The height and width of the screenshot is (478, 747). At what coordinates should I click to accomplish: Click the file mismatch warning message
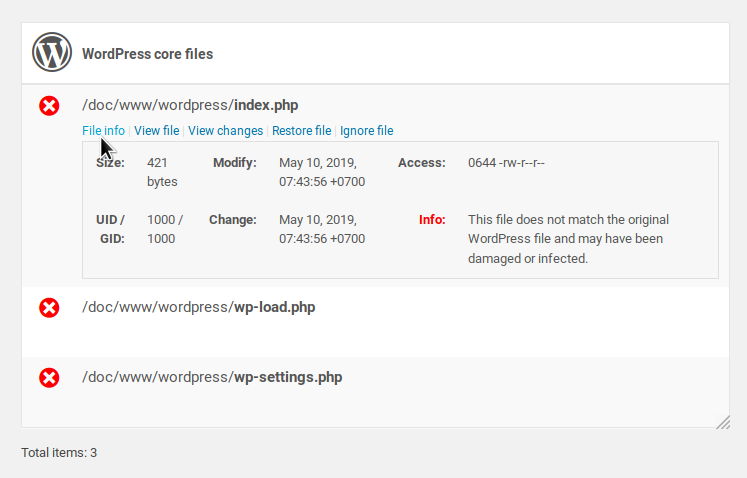[568, 239]
